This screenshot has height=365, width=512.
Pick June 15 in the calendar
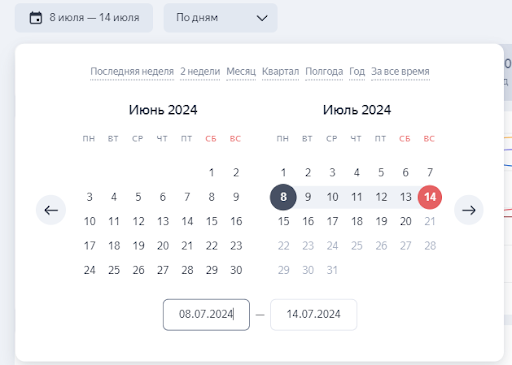click(x=212, y=221)
